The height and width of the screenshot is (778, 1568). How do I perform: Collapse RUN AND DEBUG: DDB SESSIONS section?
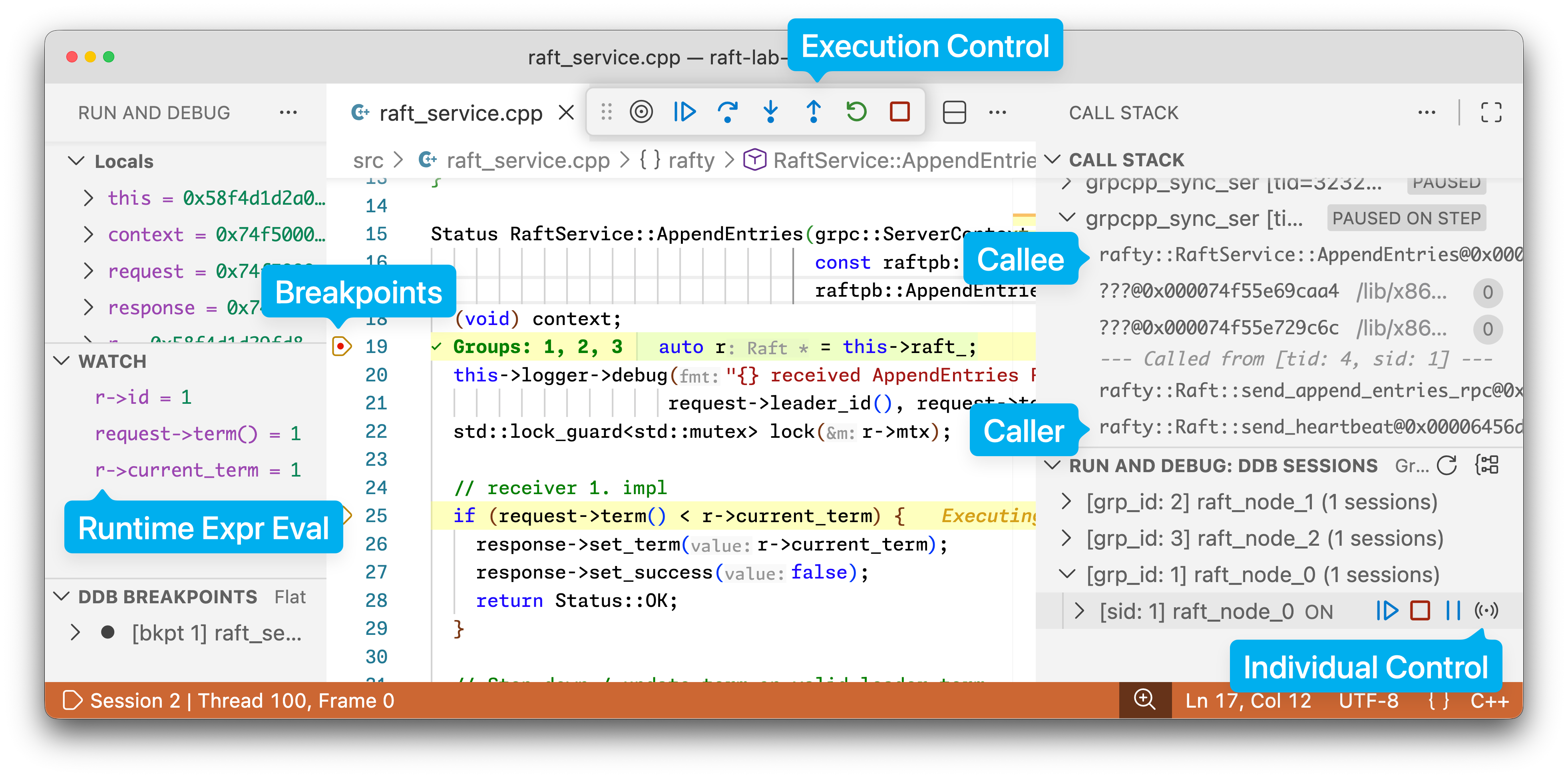tap(1052, 465)
